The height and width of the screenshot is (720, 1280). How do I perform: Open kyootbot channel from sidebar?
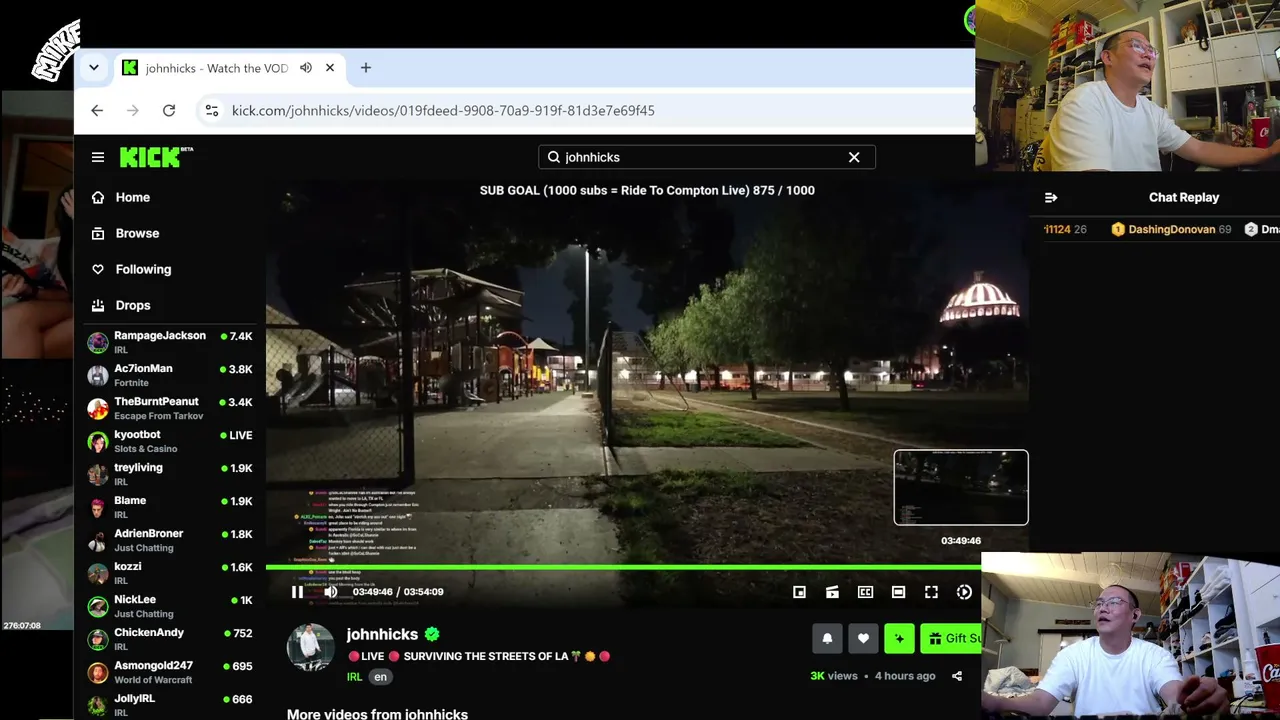pyautogui.click(x=170, y=441)
